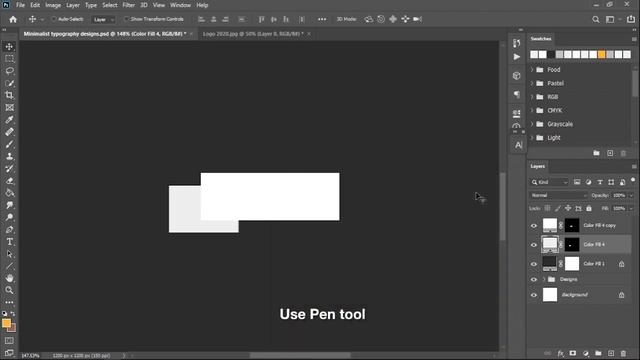Select the Lasso tool
Viewport: 640px width, 360px height.
(9, 71)
